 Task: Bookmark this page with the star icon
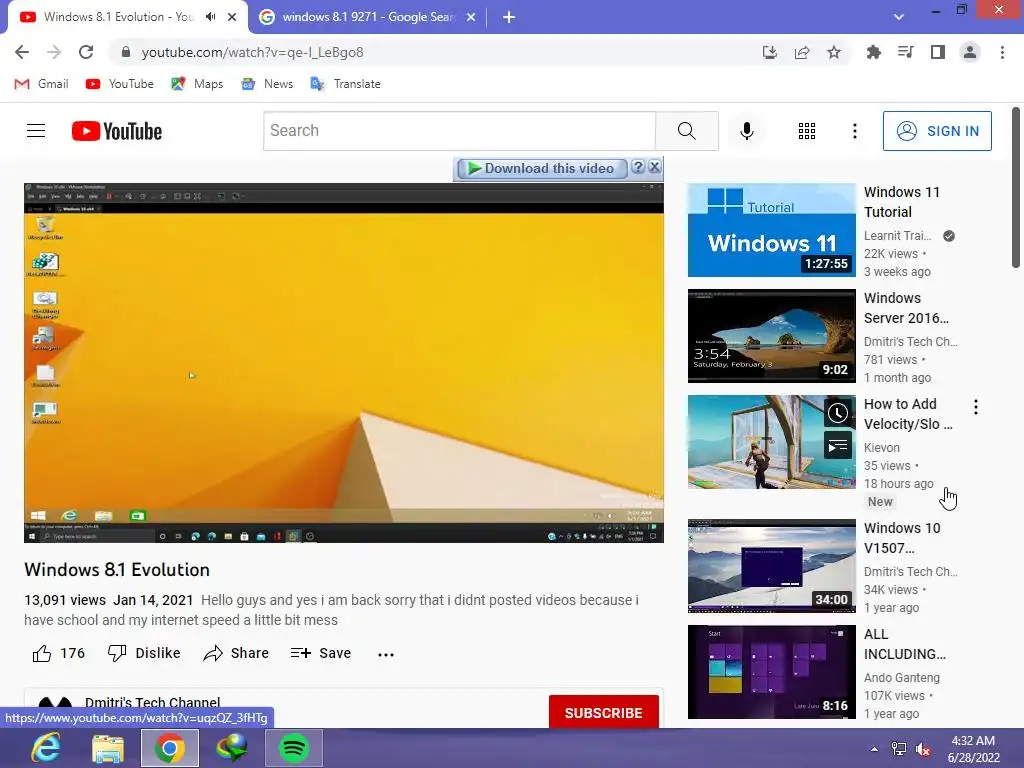pos(834,52)
